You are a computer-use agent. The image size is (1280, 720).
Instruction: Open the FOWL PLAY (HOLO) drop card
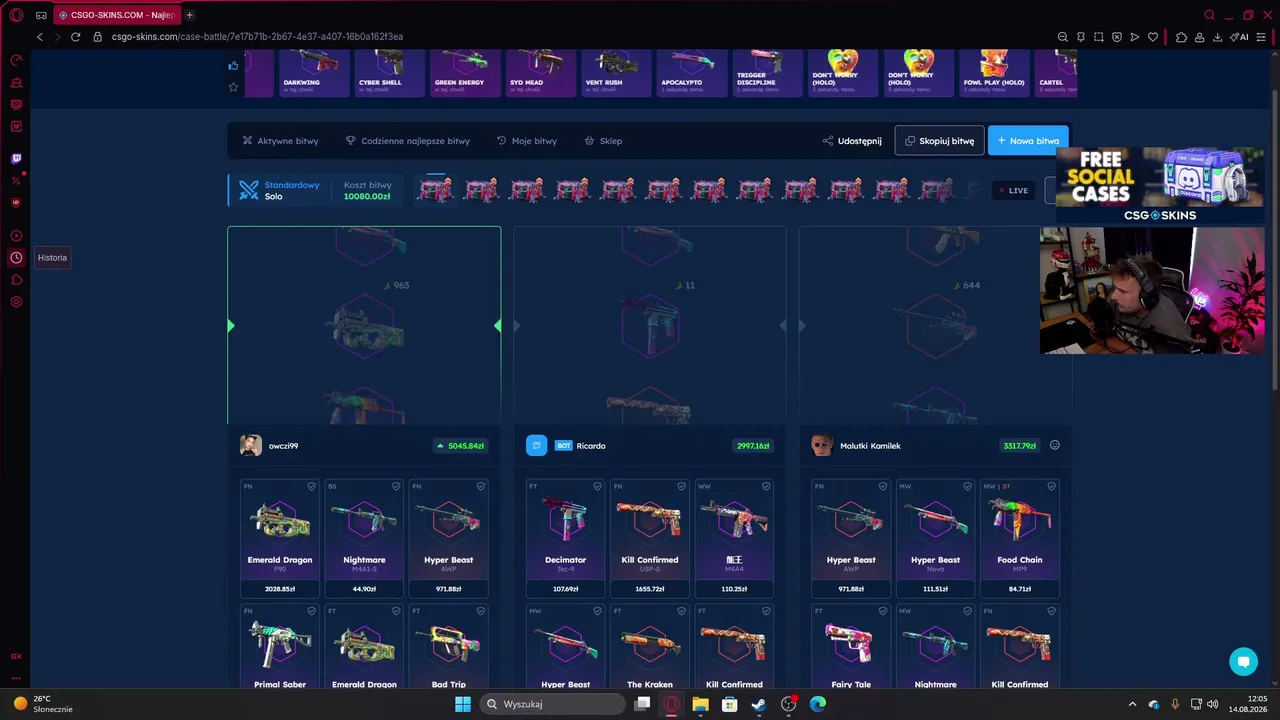pos(994,73)
